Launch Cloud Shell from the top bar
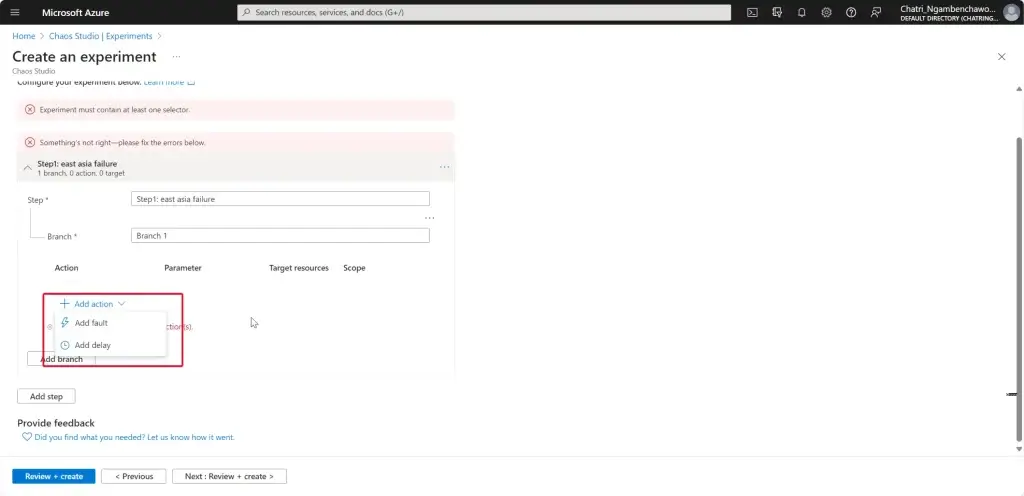Screen dimensions: 1024x496 click(x=752, y=12)
